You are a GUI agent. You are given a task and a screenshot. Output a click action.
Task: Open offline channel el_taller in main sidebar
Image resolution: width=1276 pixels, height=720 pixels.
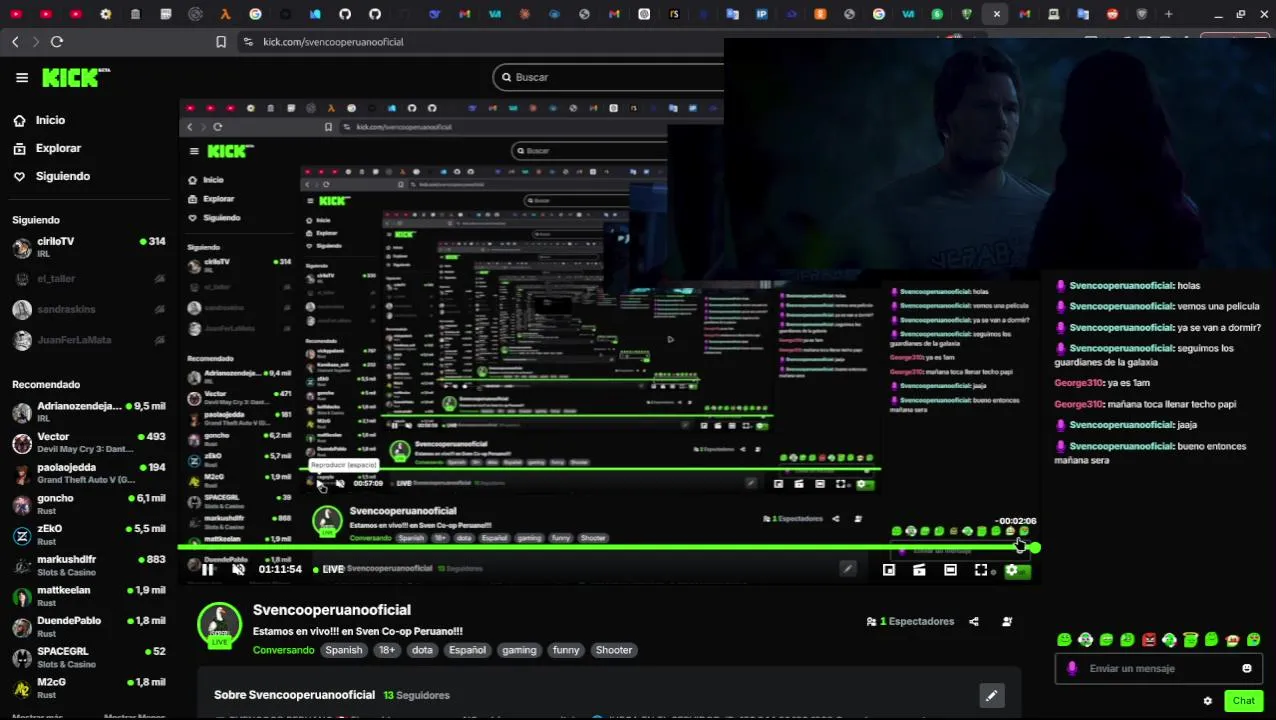[x=88, y=279]
